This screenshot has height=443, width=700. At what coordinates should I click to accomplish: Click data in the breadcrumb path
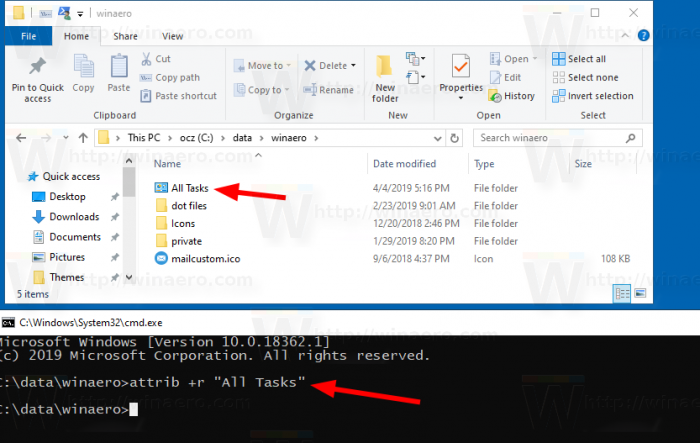242,138
